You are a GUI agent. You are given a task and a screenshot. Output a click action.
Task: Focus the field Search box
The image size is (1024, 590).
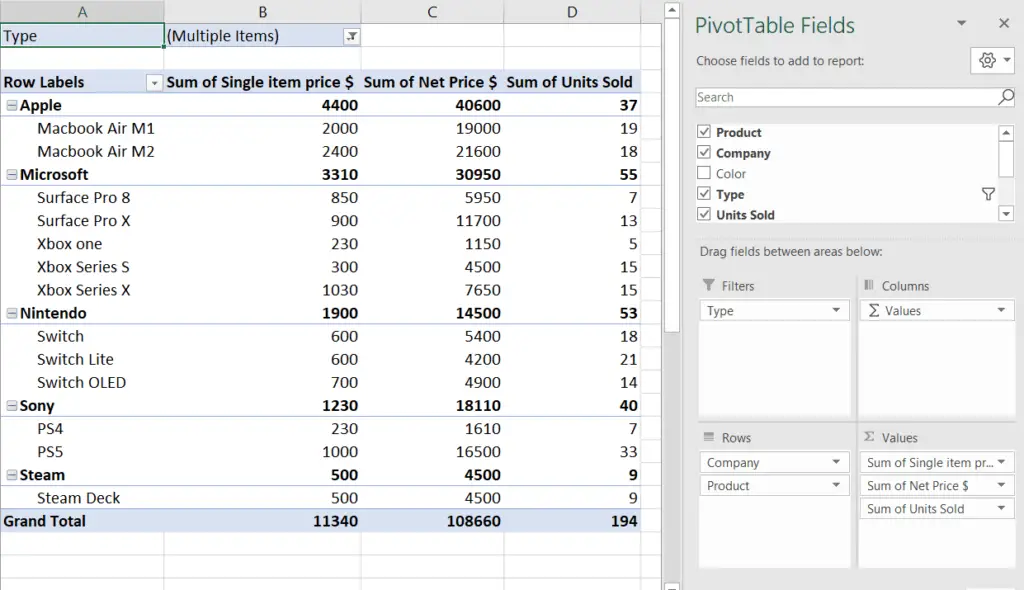846,97
